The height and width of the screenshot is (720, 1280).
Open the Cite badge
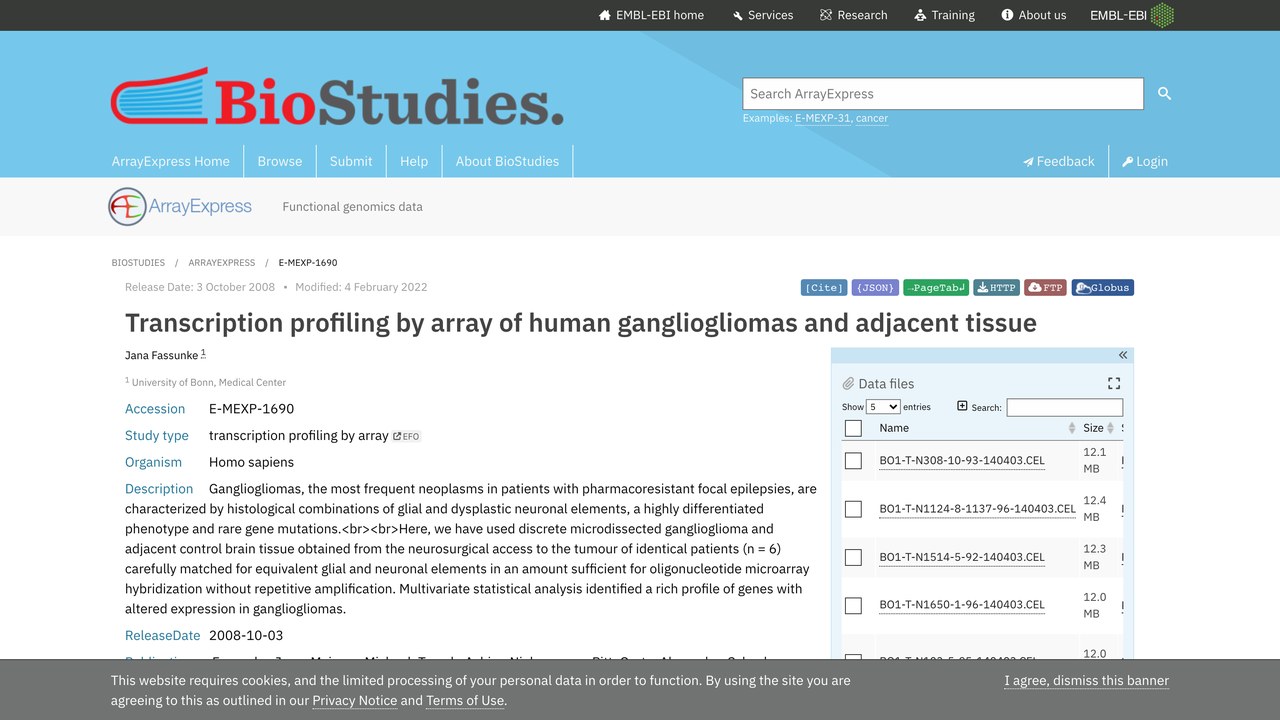824,288
